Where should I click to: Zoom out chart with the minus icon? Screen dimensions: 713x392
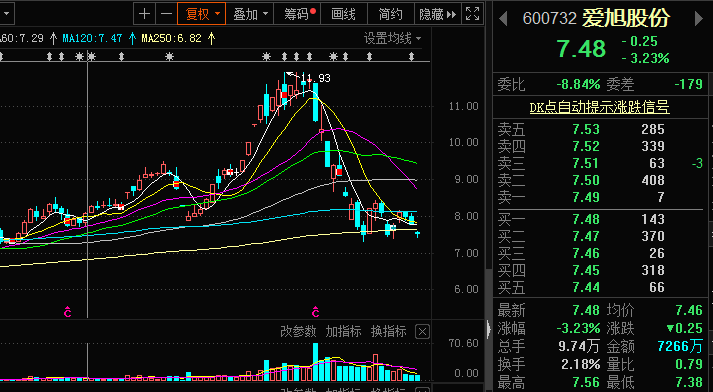[x=166, y=14]
